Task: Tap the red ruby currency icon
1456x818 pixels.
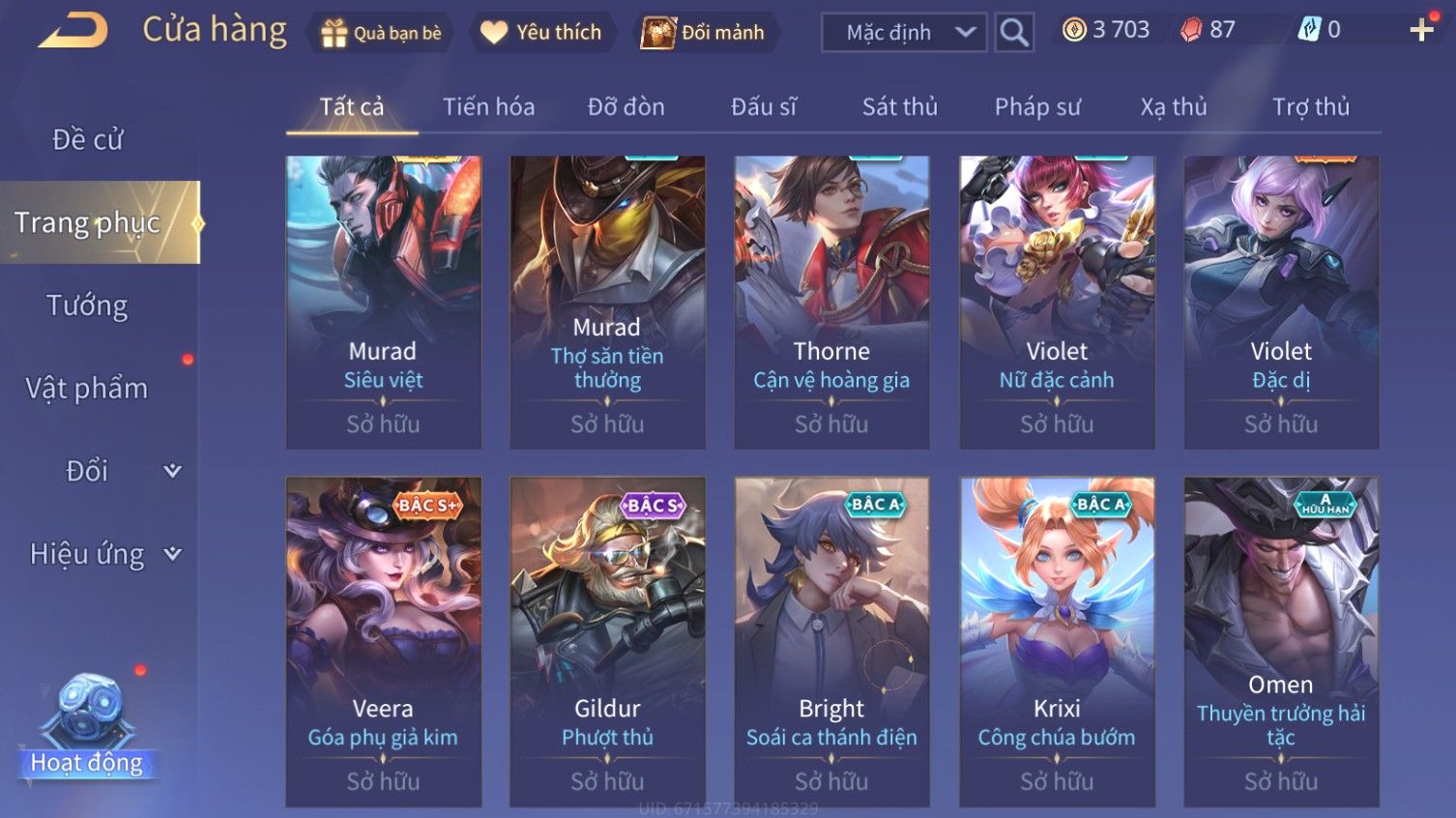Action: pos(1191,30)
